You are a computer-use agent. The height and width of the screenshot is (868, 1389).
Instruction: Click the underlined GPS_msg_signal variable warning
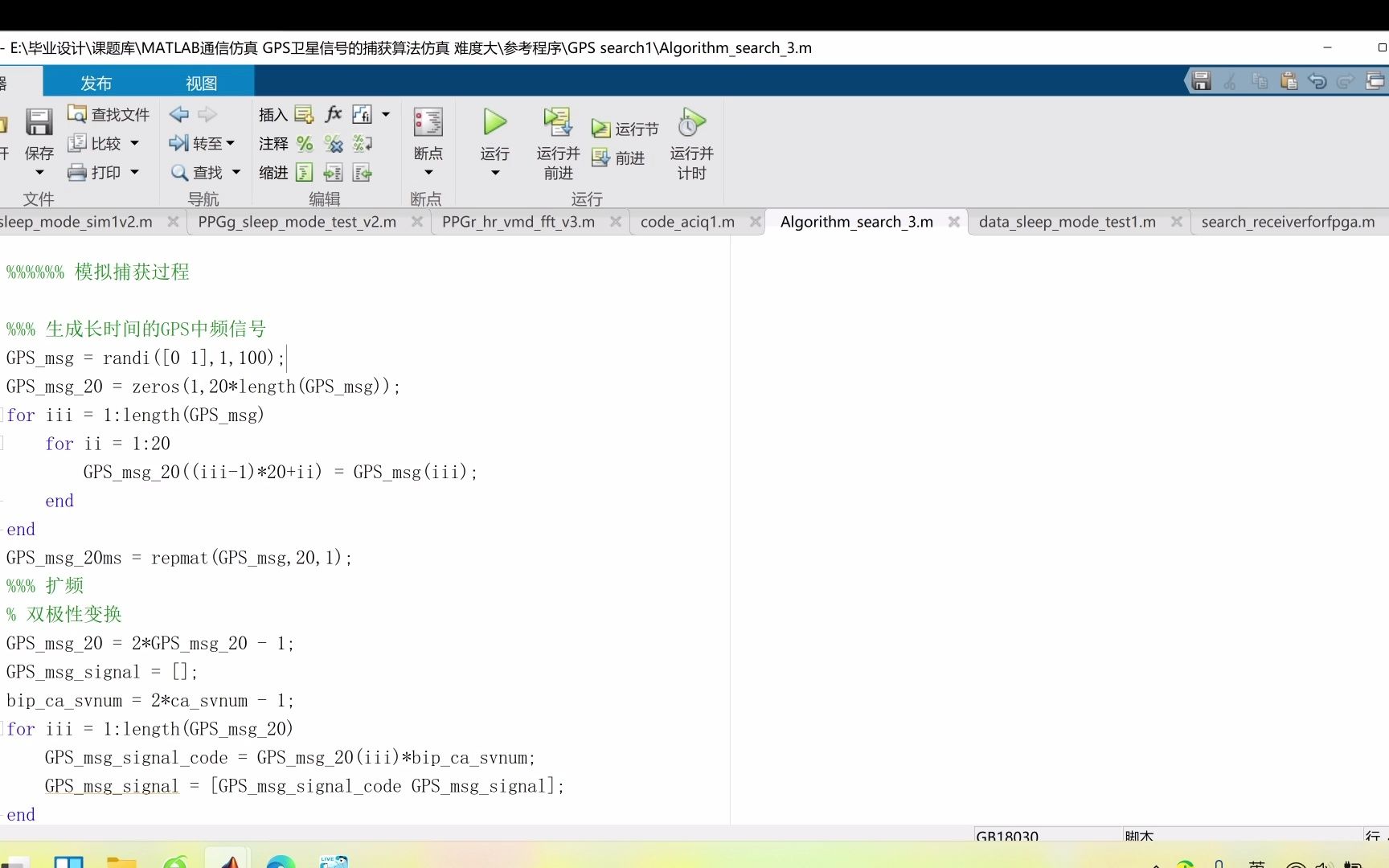[112, 786]
